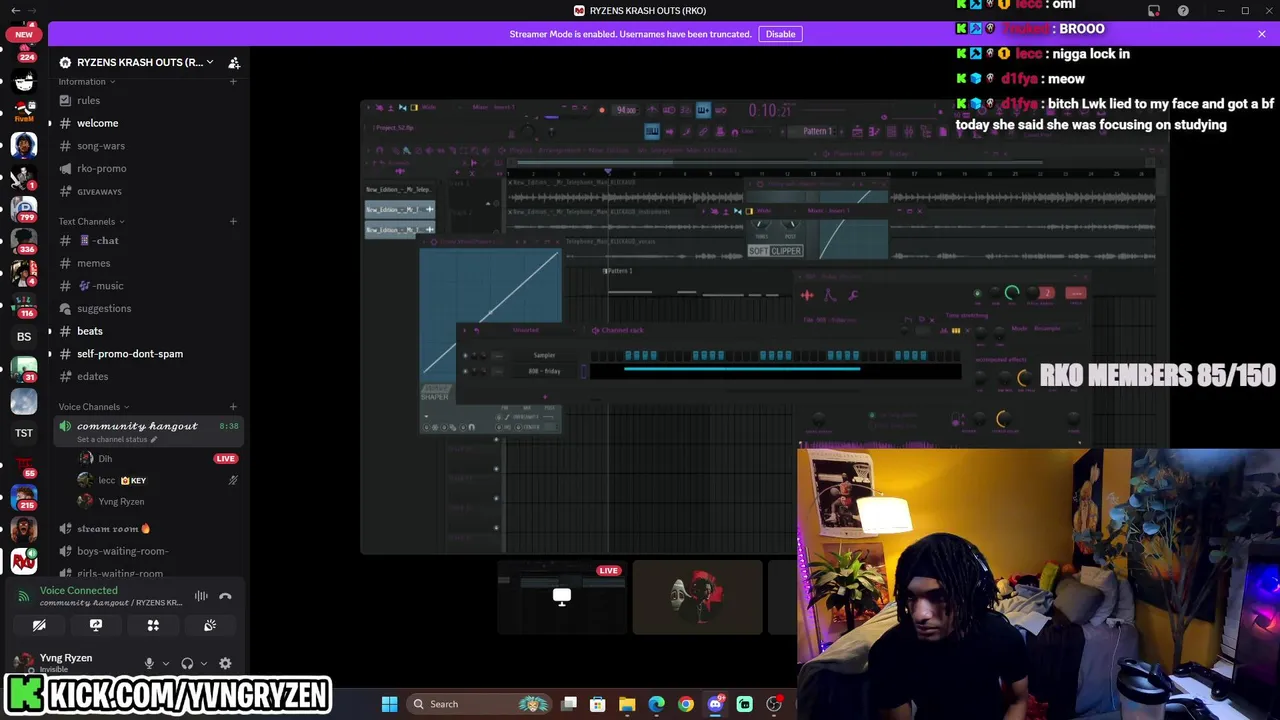Open RYZENS KRASH OUTS server menu dropdown

point(136,62)
